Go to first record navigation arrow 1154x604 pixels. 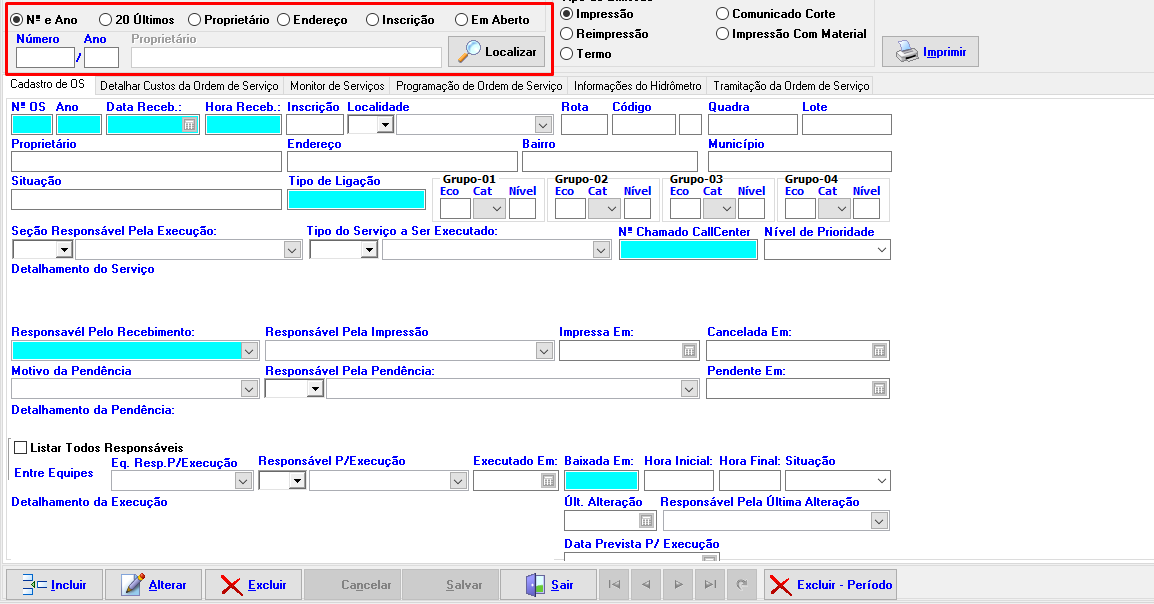click(x=614, y=585)
